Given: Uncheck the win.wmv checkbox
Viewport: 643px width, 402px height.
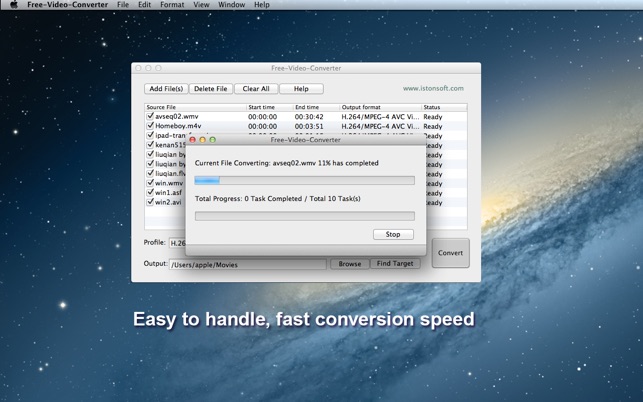Looking at the screenshot, I should pyautogui.click(x=150, y=183).
